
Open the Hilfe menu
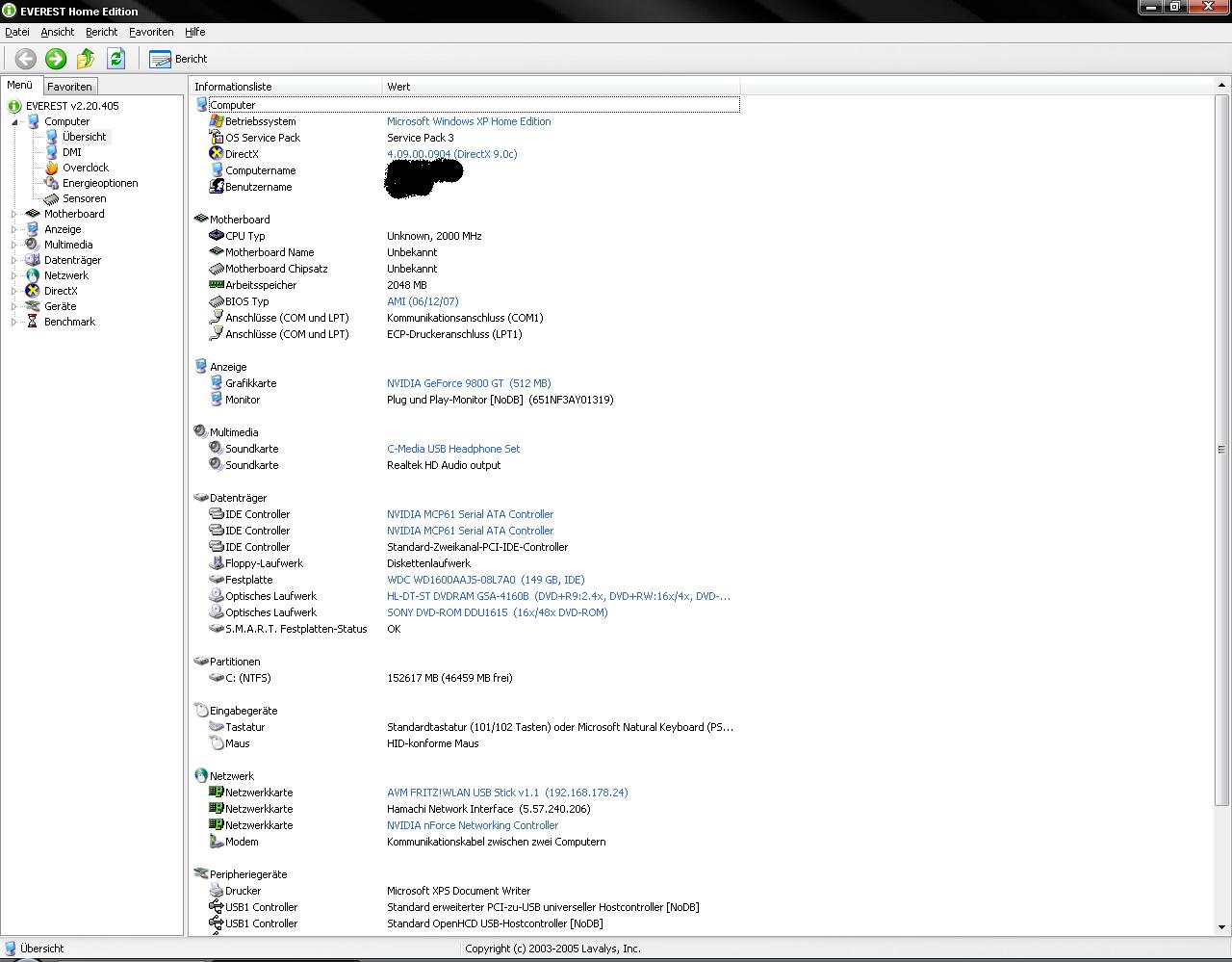coord(195,32)
